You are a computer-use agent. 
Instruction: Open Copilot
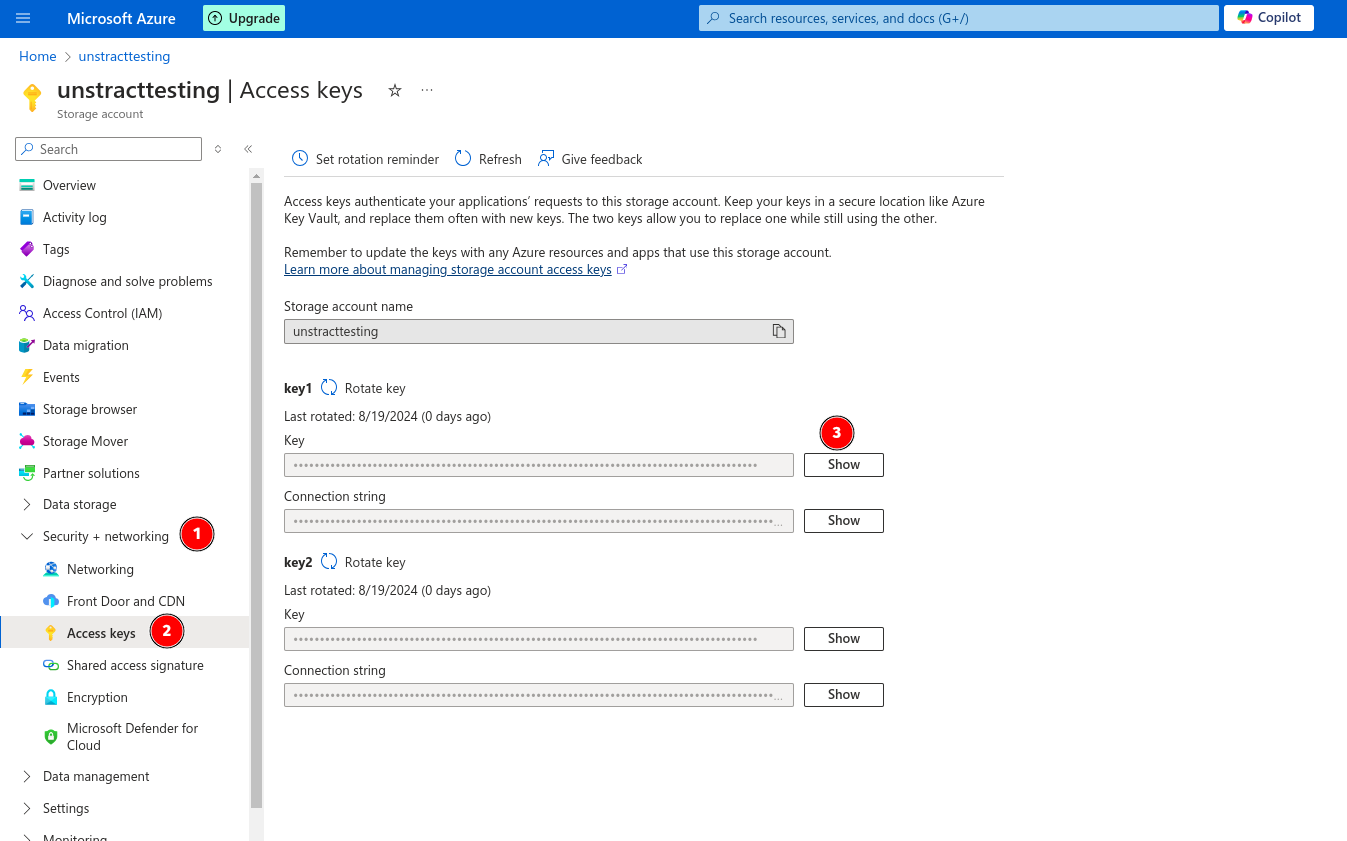coord(1269,18)
